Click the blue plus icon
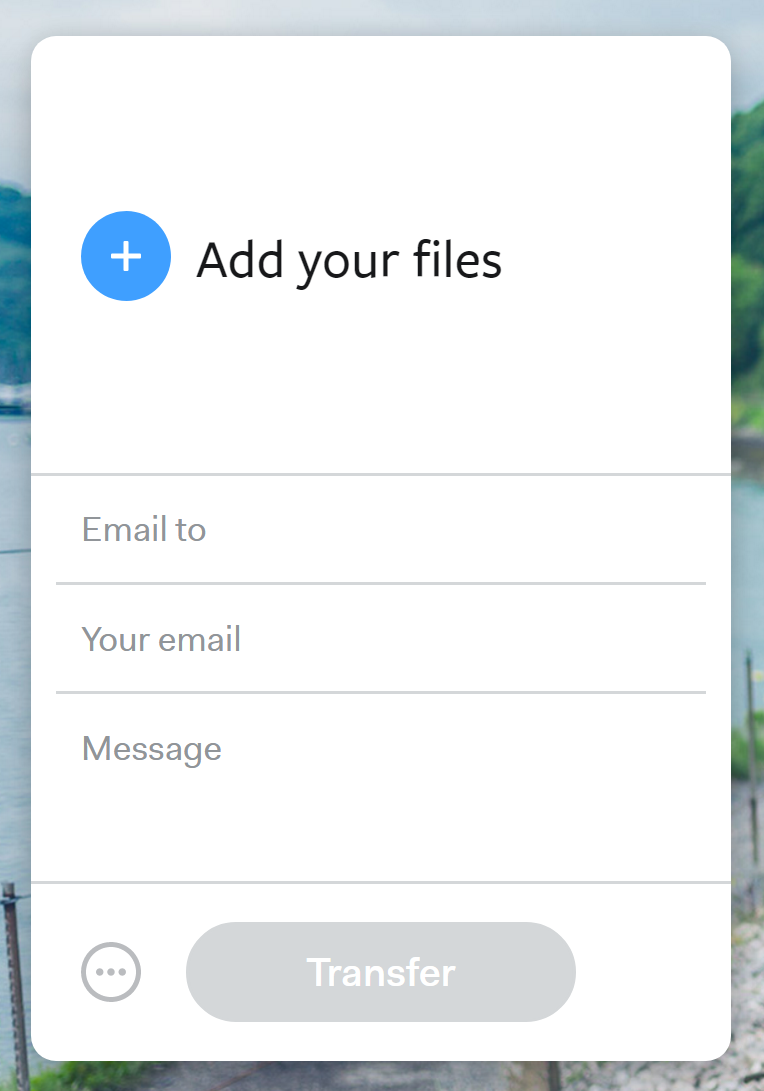 [126, 256]
